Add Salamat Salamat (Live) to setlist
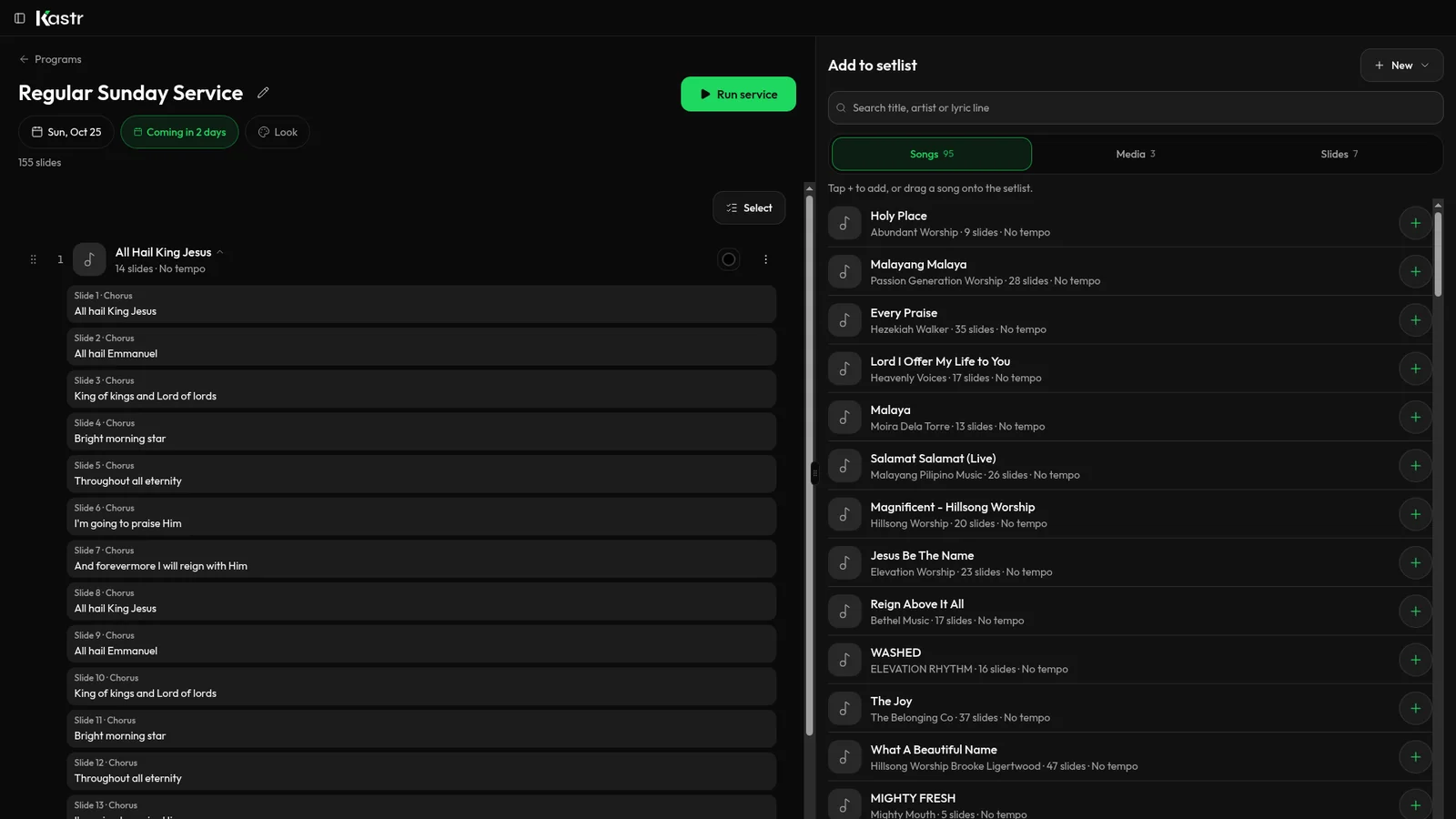1456x819 pixels. coord(1415,466)
